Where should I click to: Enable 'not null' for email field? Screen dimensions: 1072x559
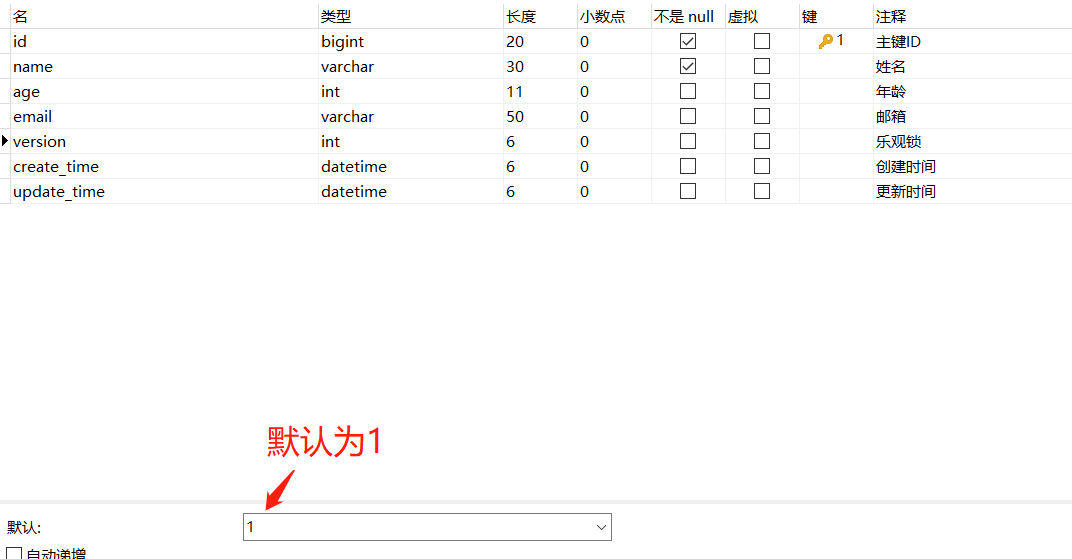coord(688,116)
